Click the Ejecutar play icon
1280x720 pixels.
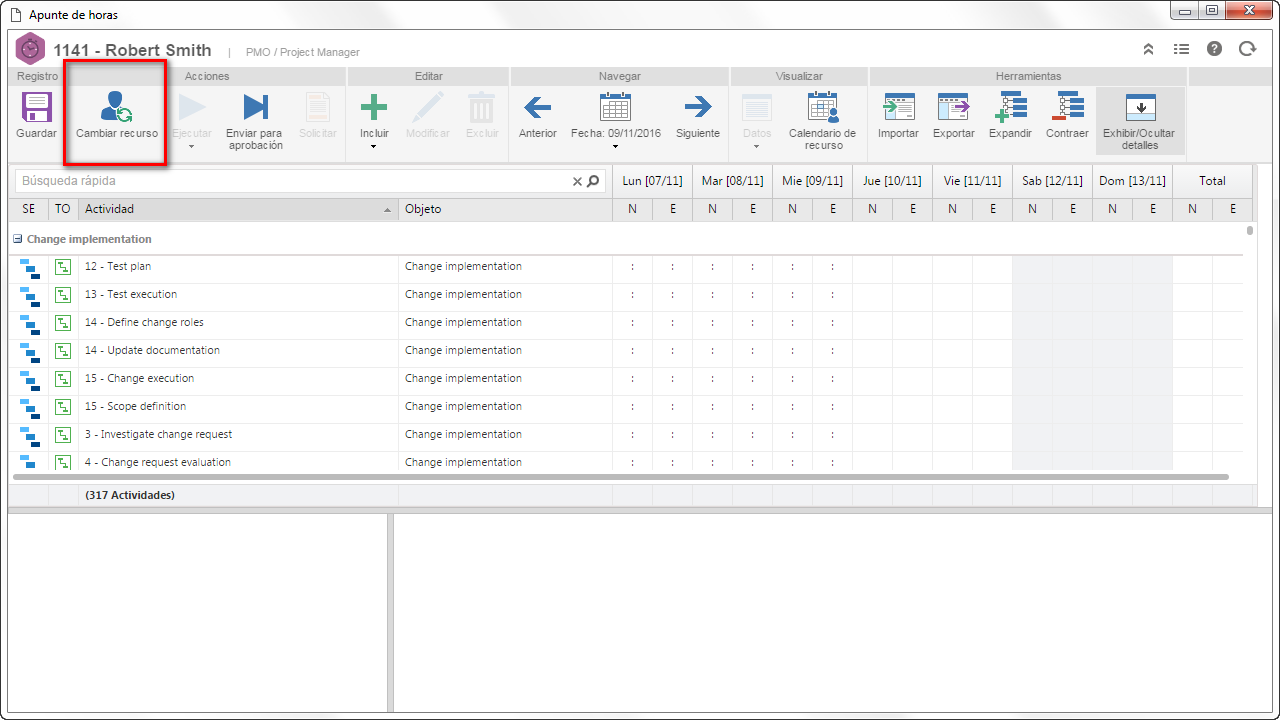click(191, 107)
